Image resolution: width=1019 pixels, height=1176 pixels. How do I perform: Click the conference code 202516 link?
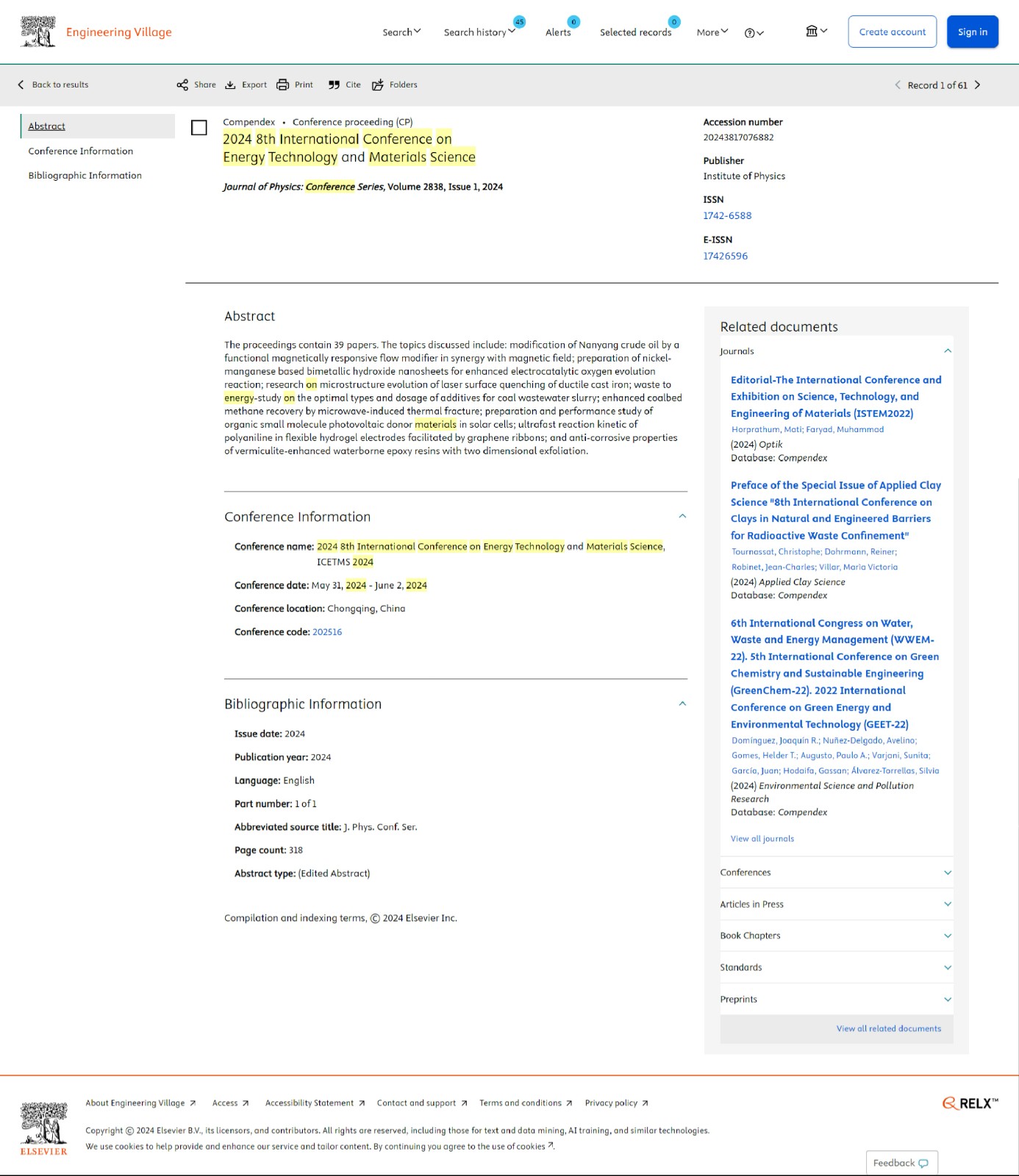pos(327,631)
